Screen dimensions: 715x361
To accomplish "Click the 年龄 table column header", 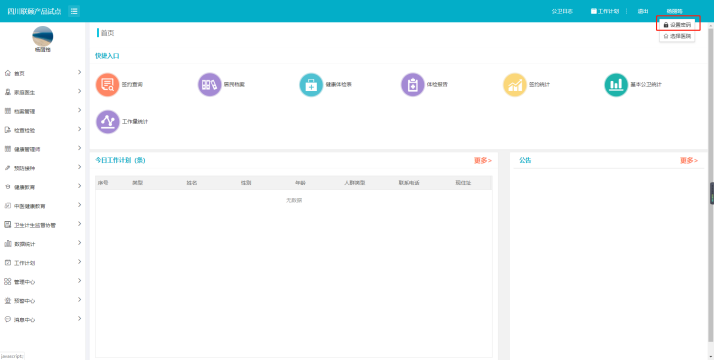I will [300, 183].
